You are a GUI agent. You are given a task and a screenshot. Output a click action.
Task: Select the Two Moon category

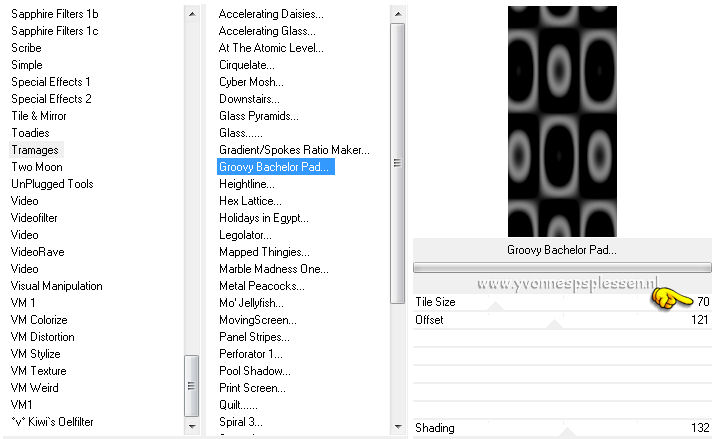tap(37, 167)
